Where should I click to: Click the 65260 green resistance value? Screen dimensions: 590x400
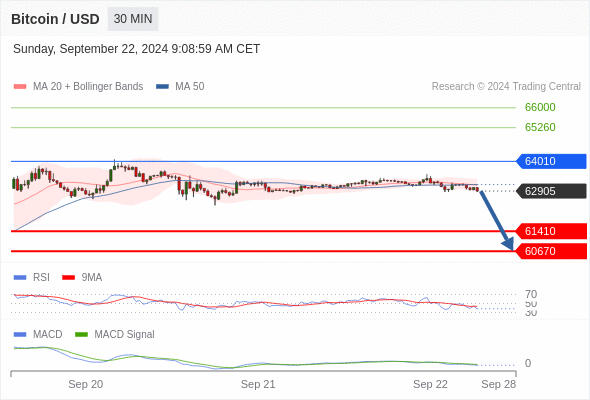(x=540, y=127)
